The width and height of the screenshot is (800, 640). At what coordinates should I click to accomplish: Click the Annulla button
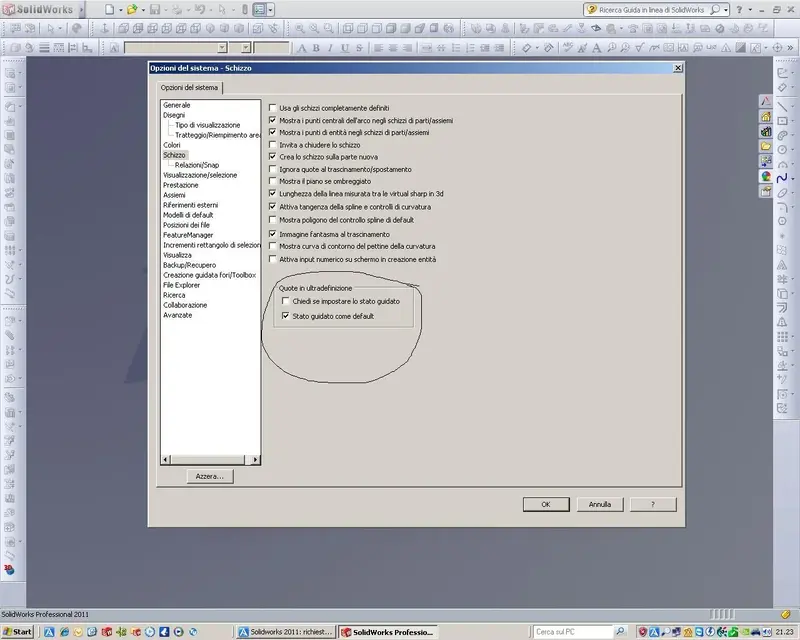(x=600, y=504)
